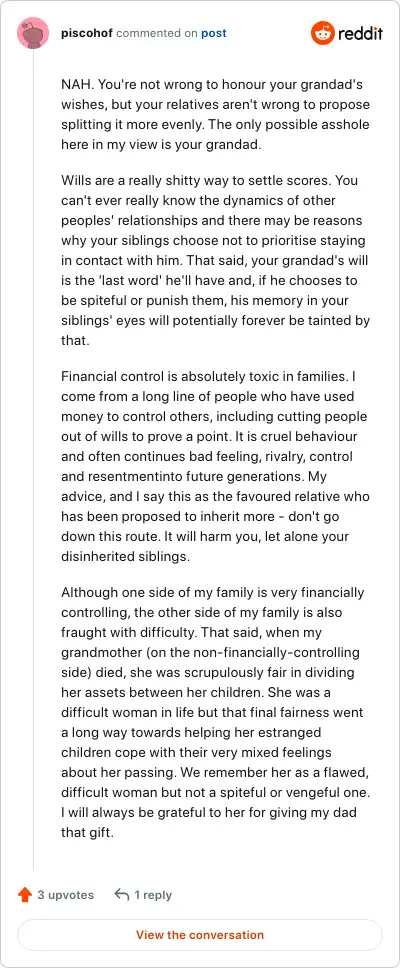Screen dimensions: 400x968
Task: Click the closing words "that gift."
Action: [x=88, y=833]
